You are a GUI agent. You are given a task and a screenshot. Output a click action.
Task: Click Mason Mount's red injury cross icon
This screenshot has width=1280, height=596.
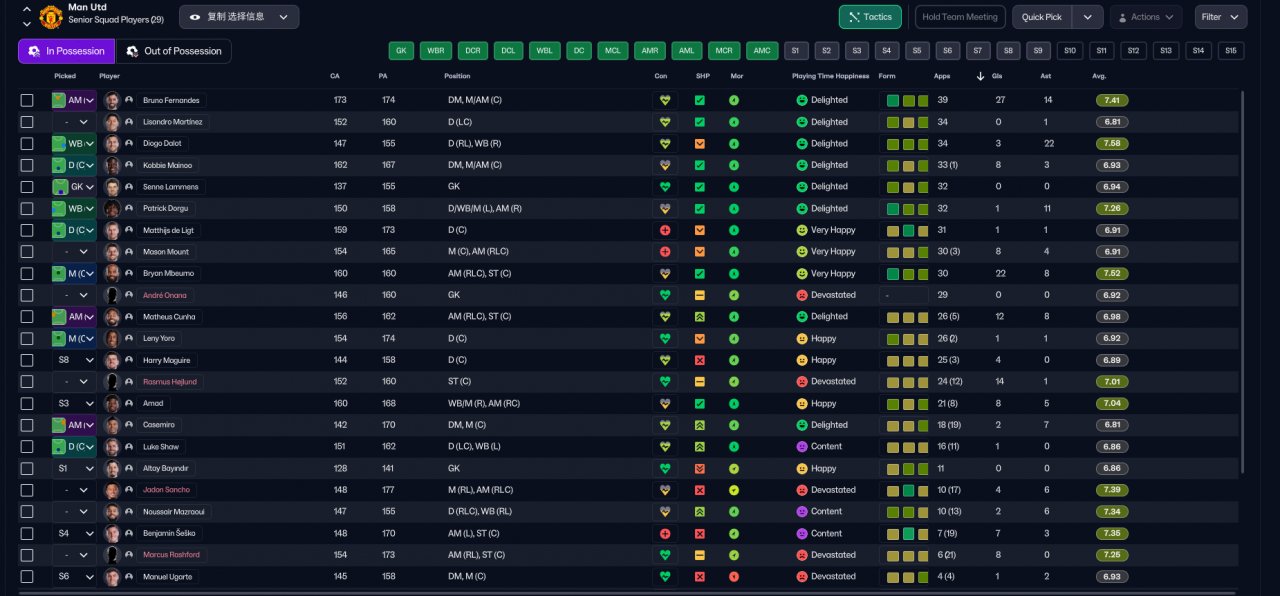(665, 252)
